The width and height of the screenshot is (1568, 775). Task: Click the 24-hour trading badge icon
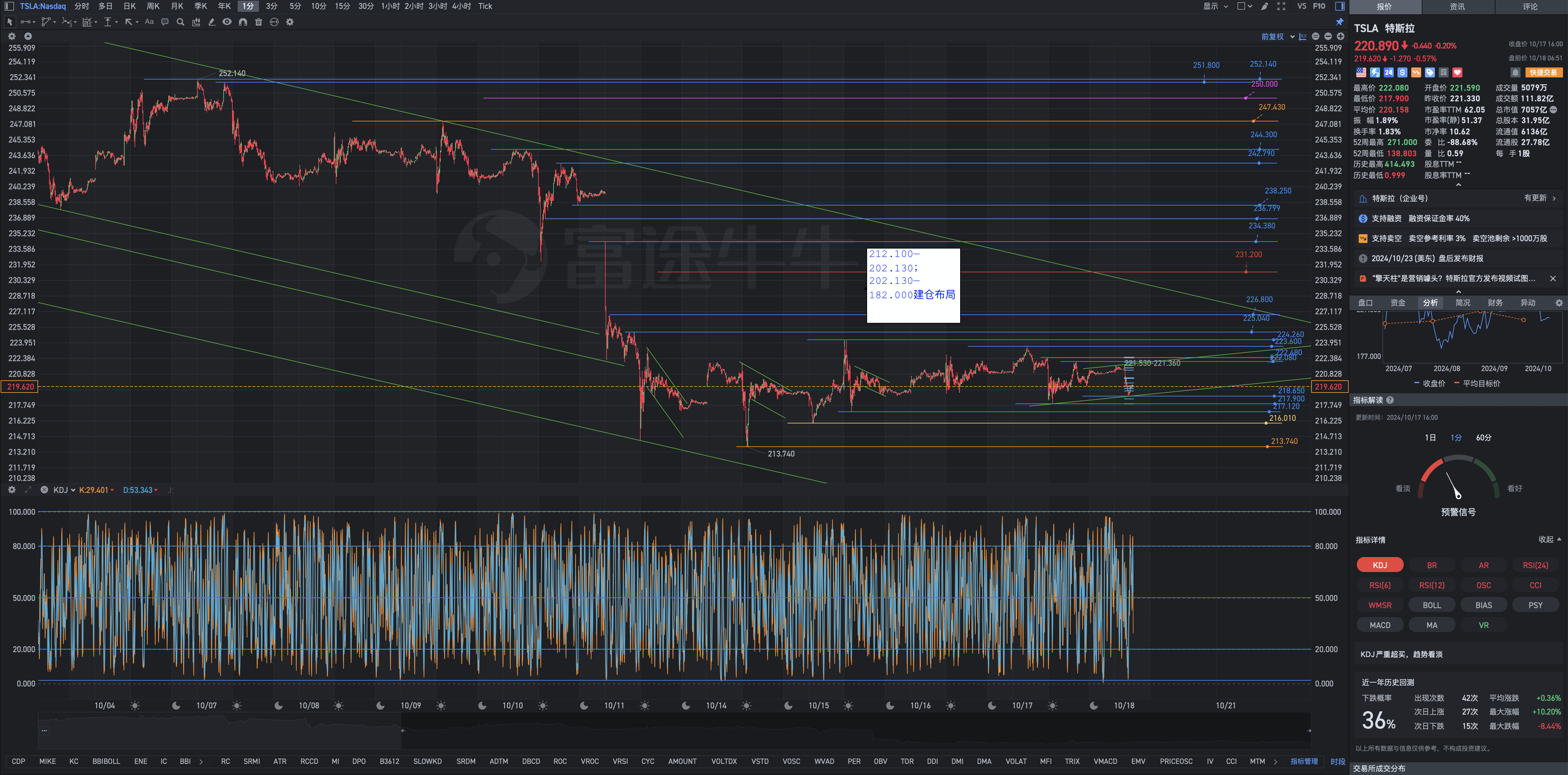[1388, 72]
